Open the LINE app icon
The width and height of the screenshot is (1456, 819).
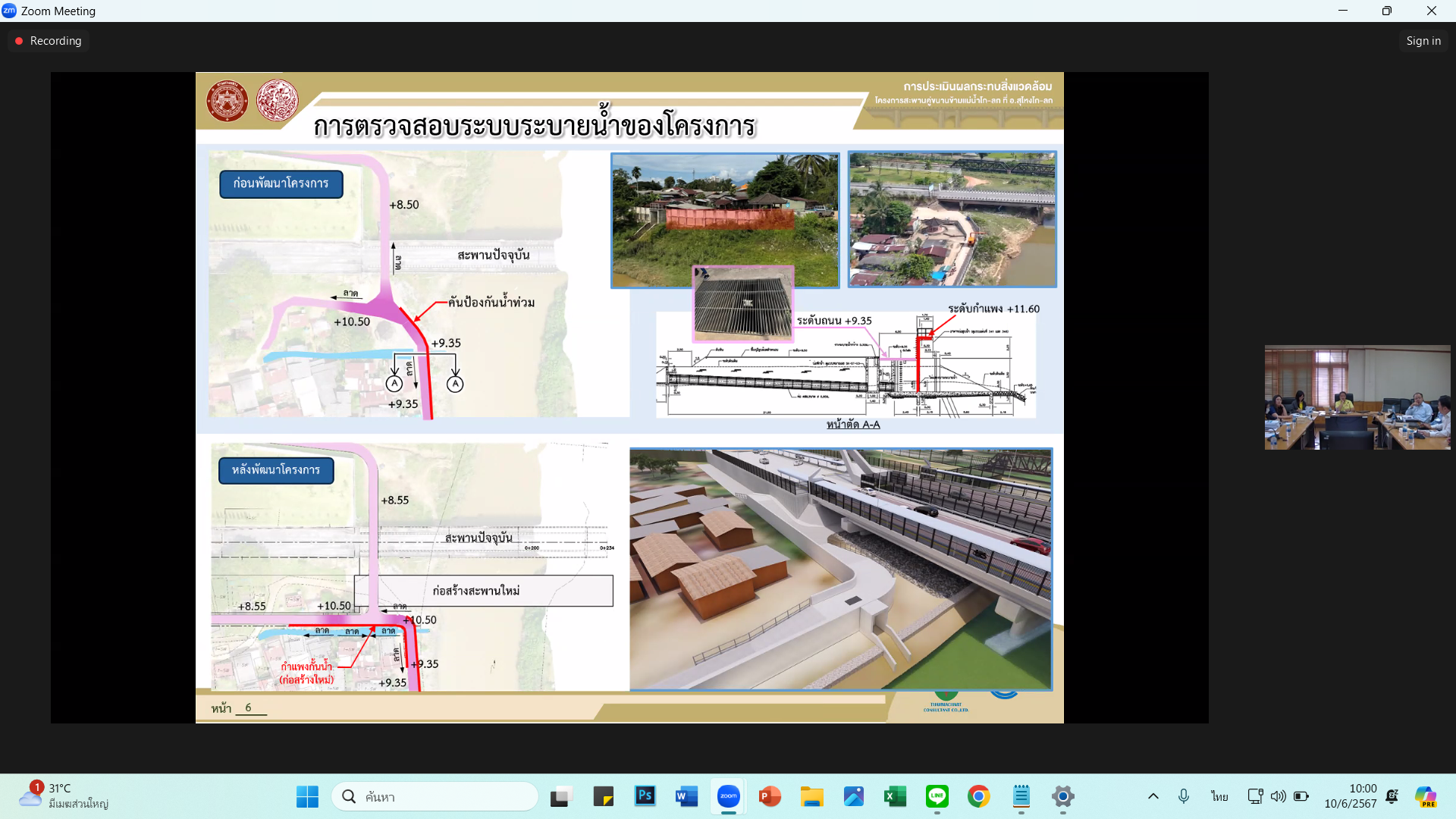tap(937, 796)
